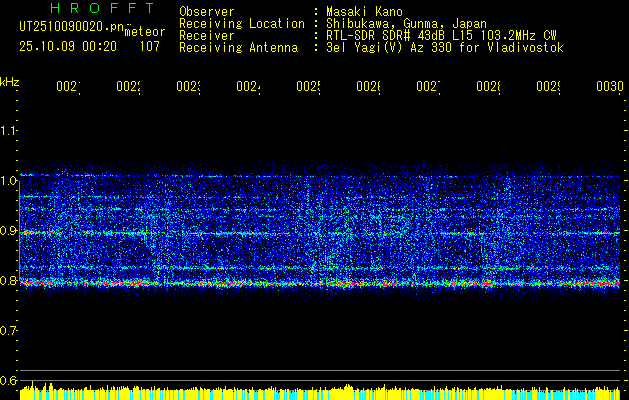Click the red carrier line near 0.8 kHz
The image size is (629, 400).
pyautogui.click(x=320, y=283)
